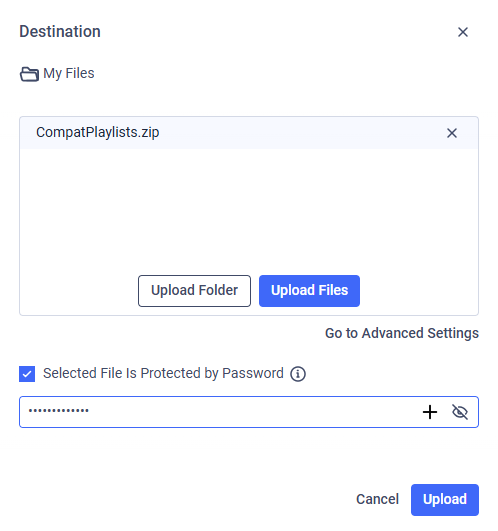Toggle password visibility eye icon
Image resolution: width=498 pixels, height=531 pixels.
460,412
